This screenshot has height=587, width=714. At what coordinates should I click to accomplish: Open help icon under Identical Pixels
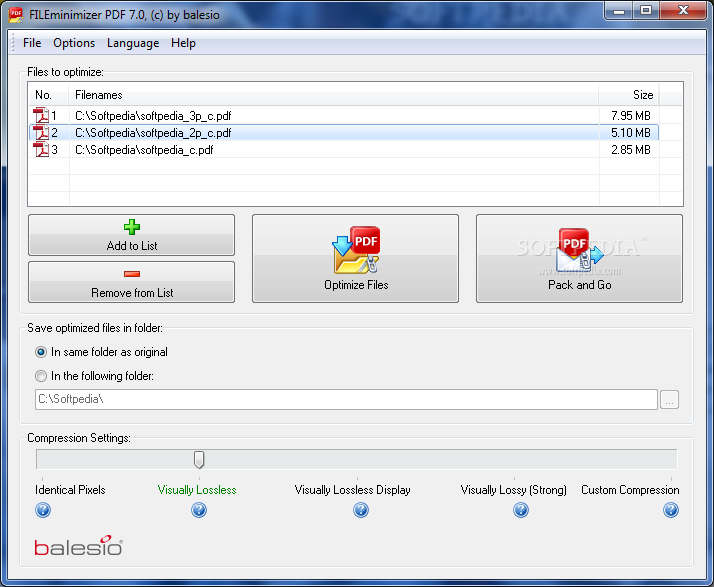(43, 510)
